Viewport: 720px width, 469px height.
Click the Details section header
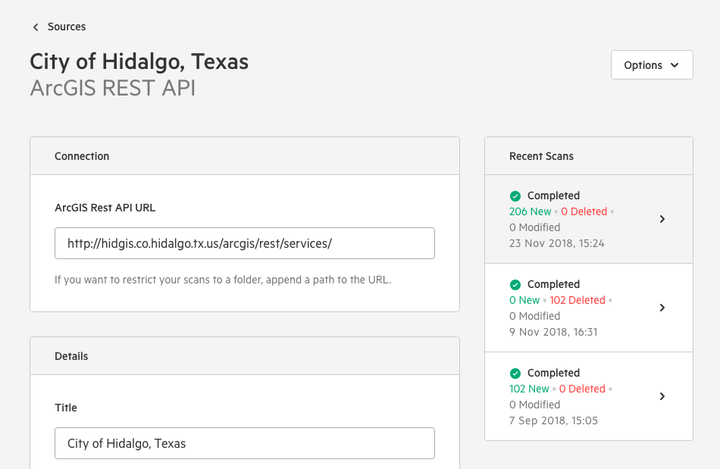245,356
